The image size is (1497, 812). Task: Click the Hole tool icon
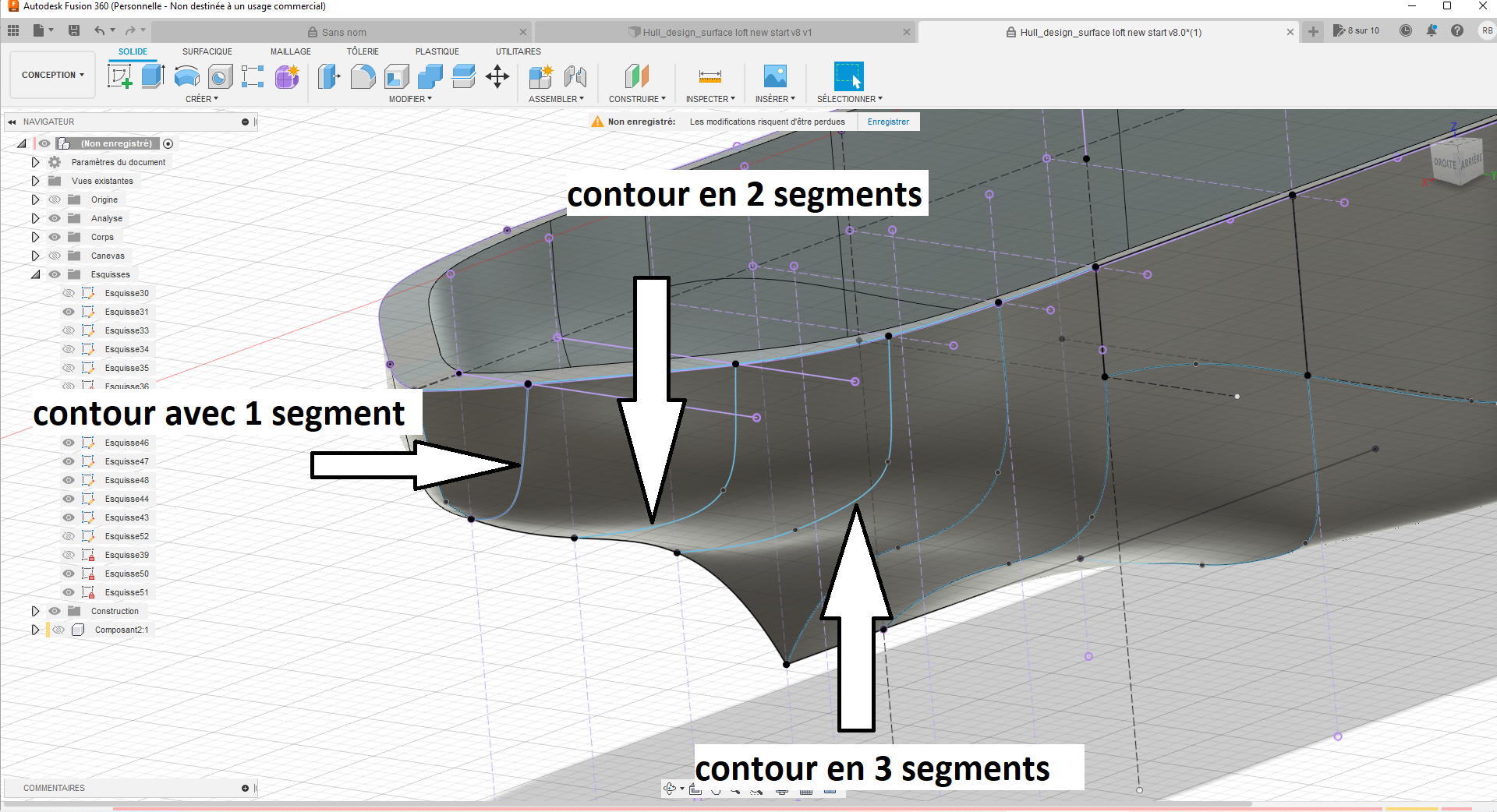click(x=220, y=76)
